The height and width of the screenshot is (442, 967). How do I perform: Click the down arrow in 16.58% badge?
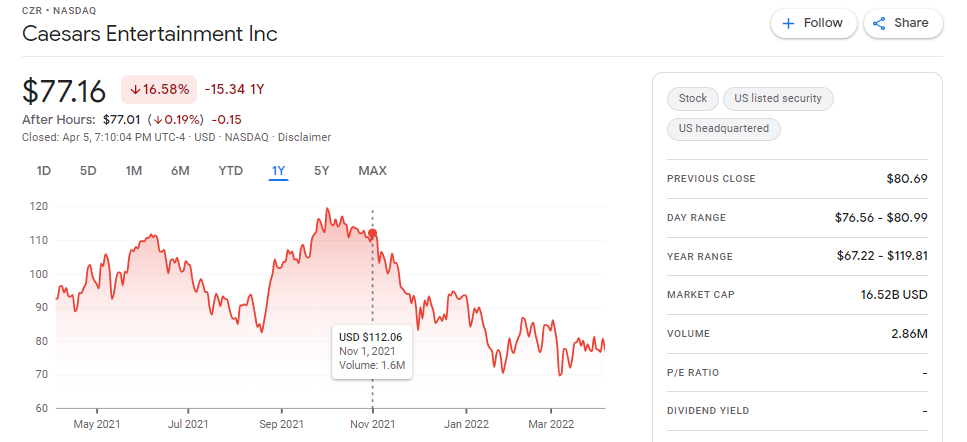(136, 90)
